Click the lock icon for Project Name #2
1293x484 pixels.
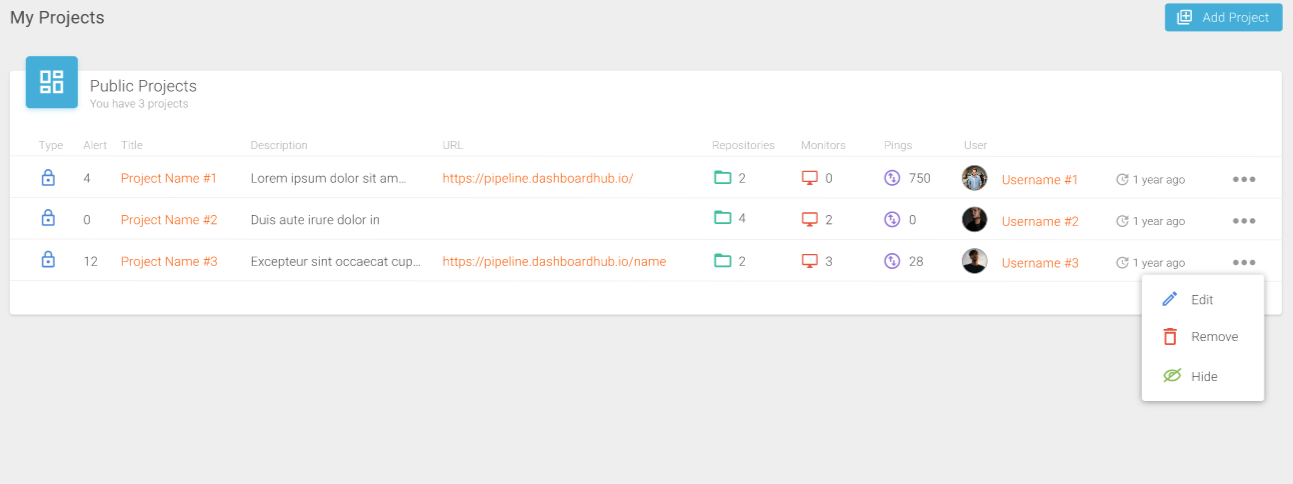[47, 219]
